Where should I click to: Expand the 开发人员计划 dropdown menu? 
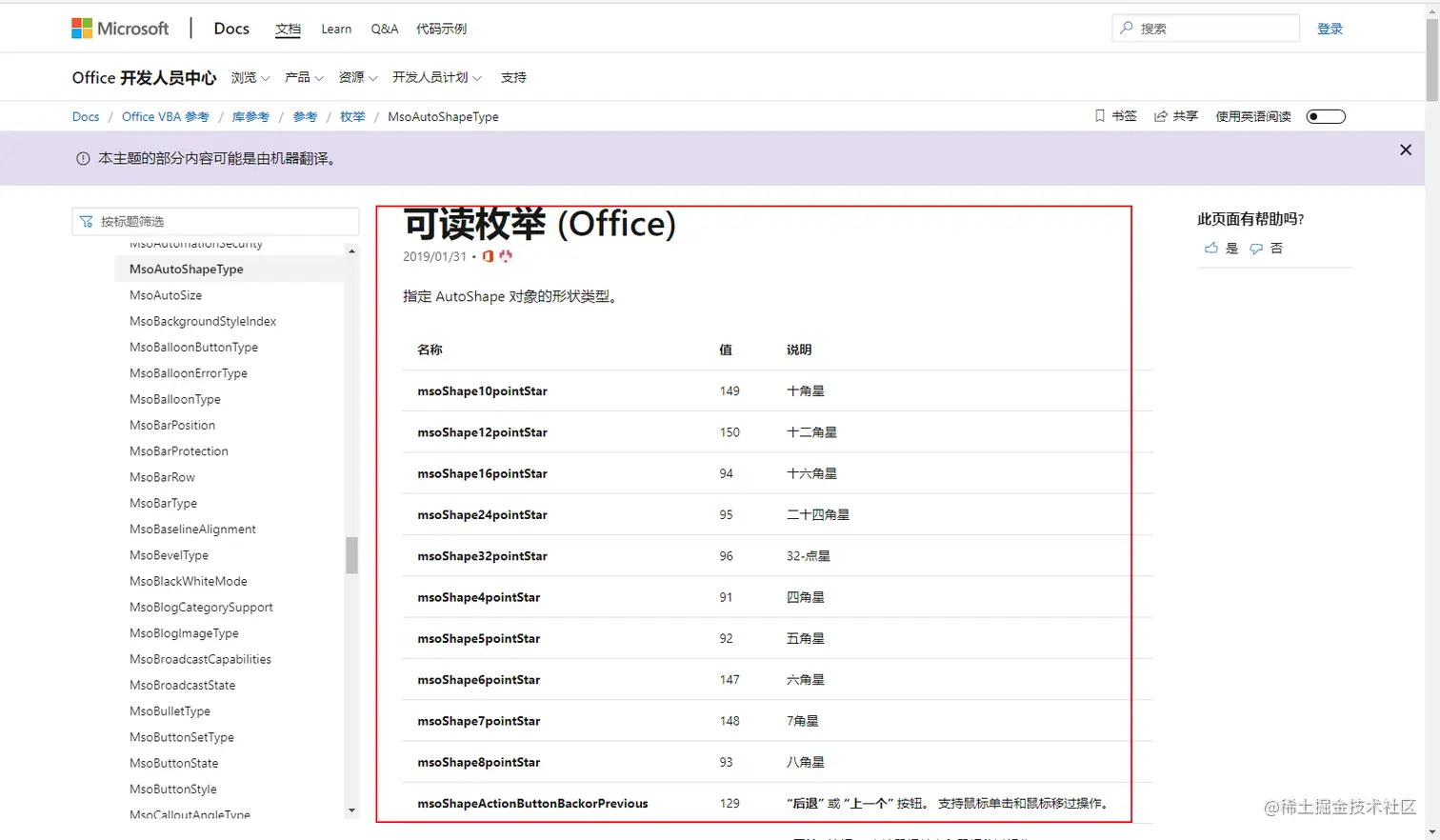tap(437, 77)
